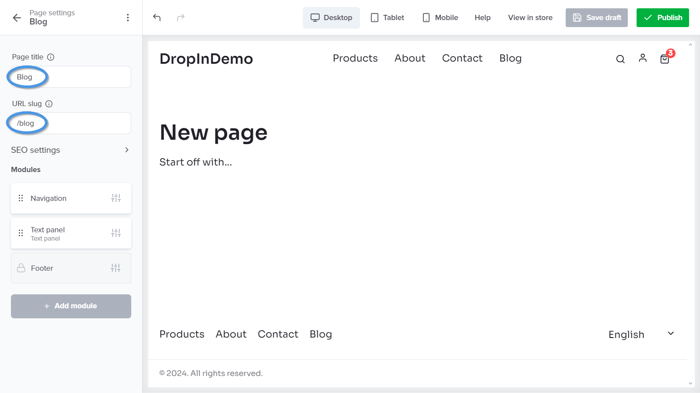Switch to Mobile preview
Screen dimensions: 700x393
tap(440, 18)
